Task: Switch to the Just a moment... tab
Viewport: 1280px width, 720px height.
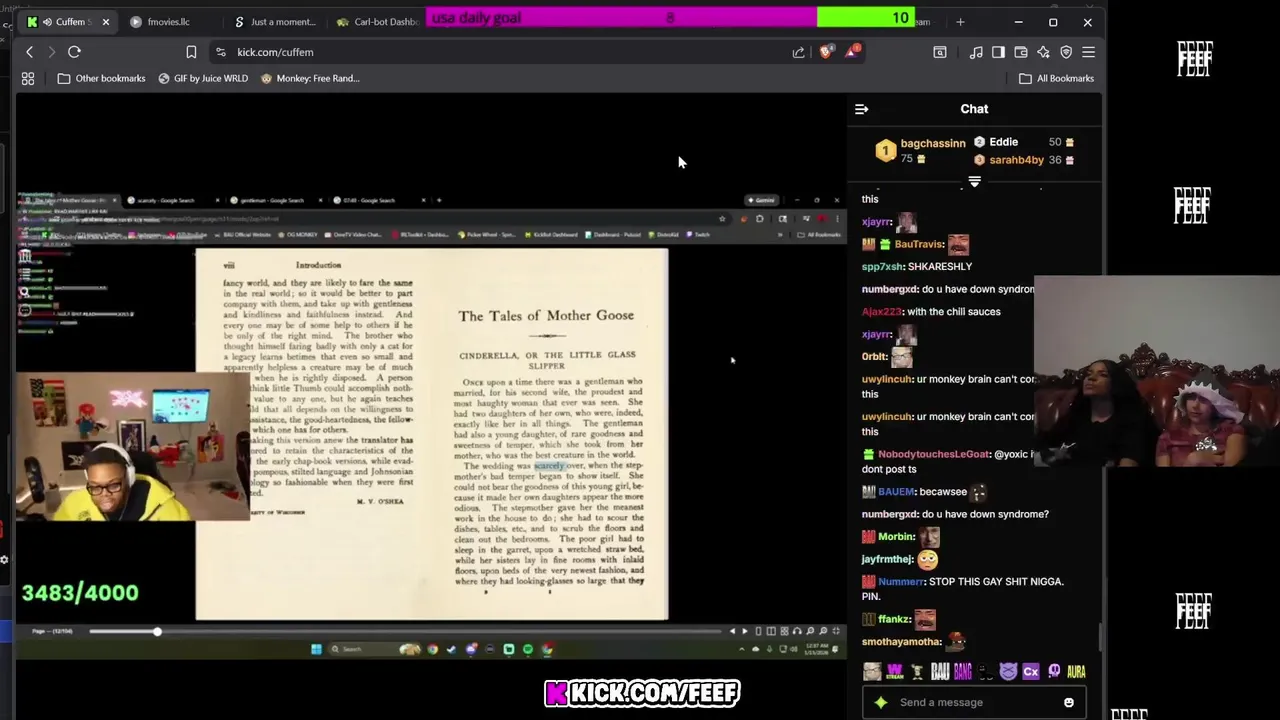Action: (x=276, y=21)
